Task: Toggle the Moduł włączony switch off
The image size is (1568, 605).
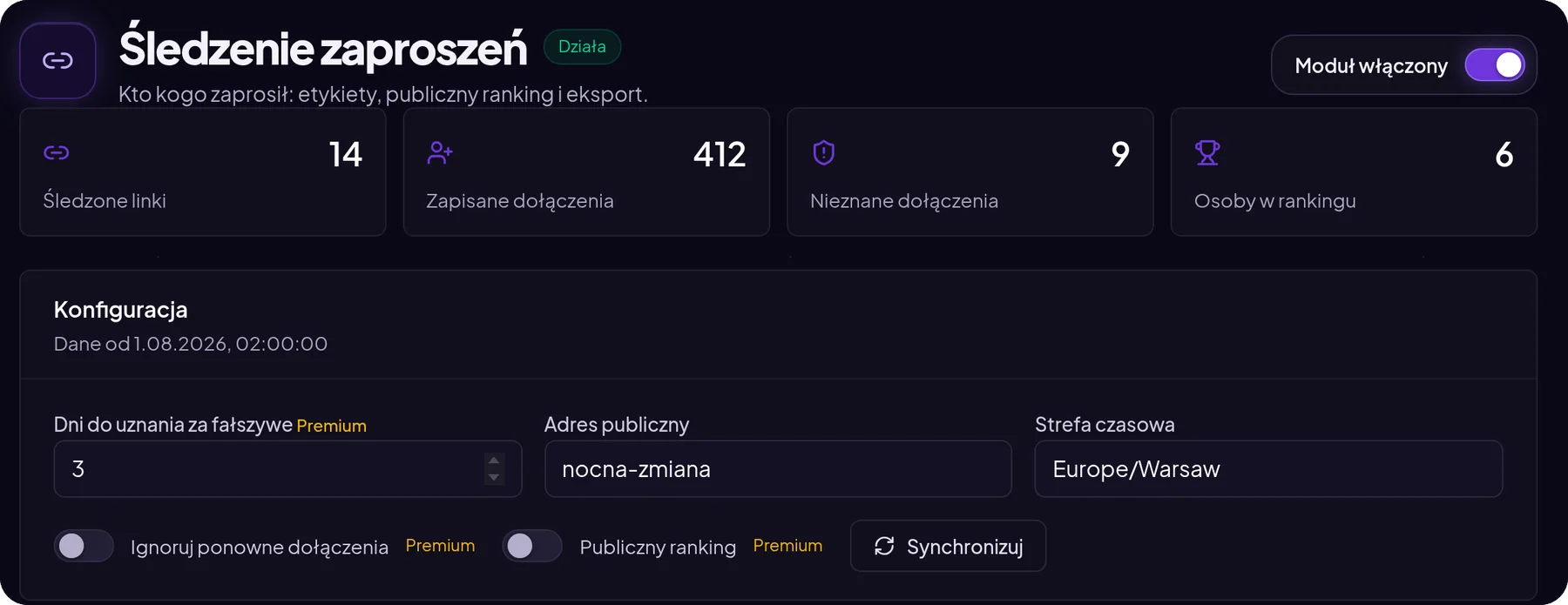Action: (x=1495, y=65)
